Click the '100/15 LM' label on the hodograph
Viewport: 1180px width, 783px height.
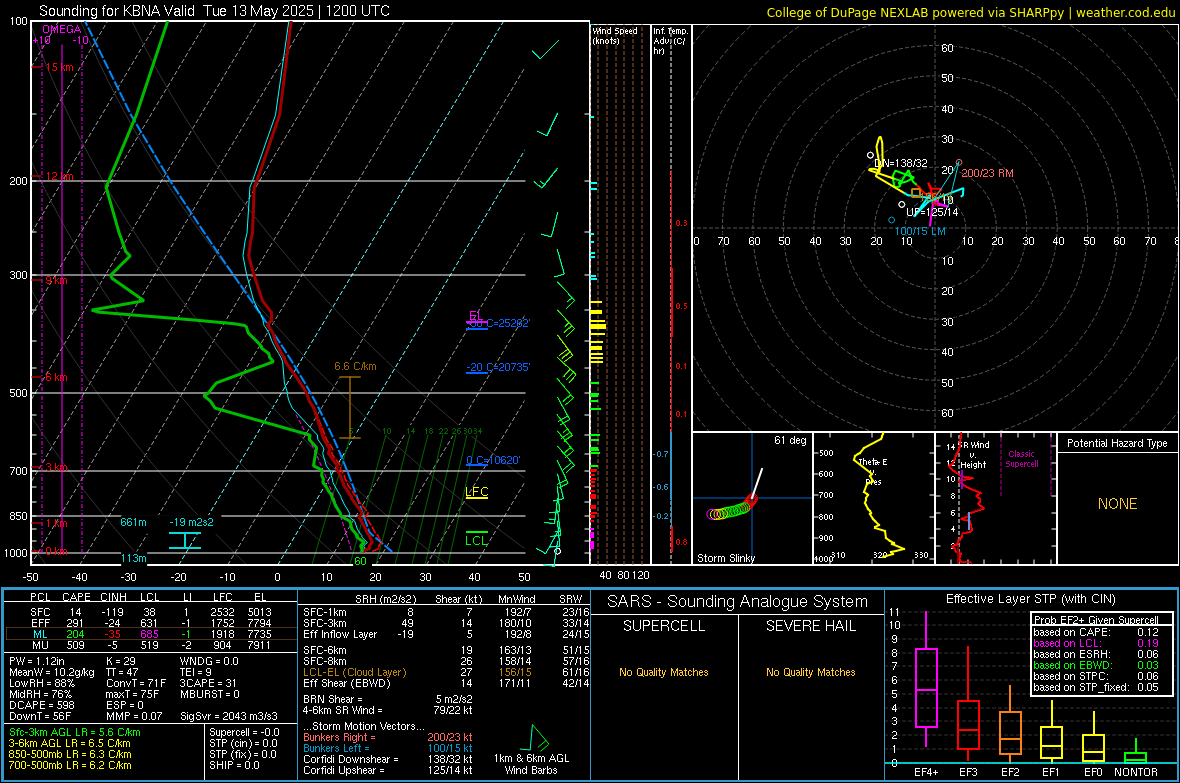(920, 231)
